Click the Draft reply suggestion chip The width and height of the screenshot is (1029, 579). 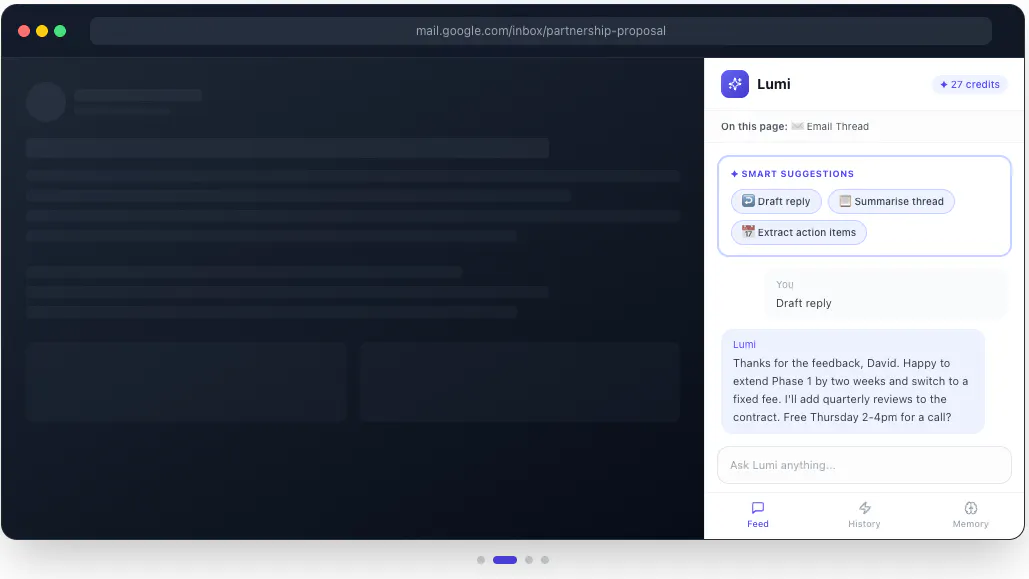[776, 202]
